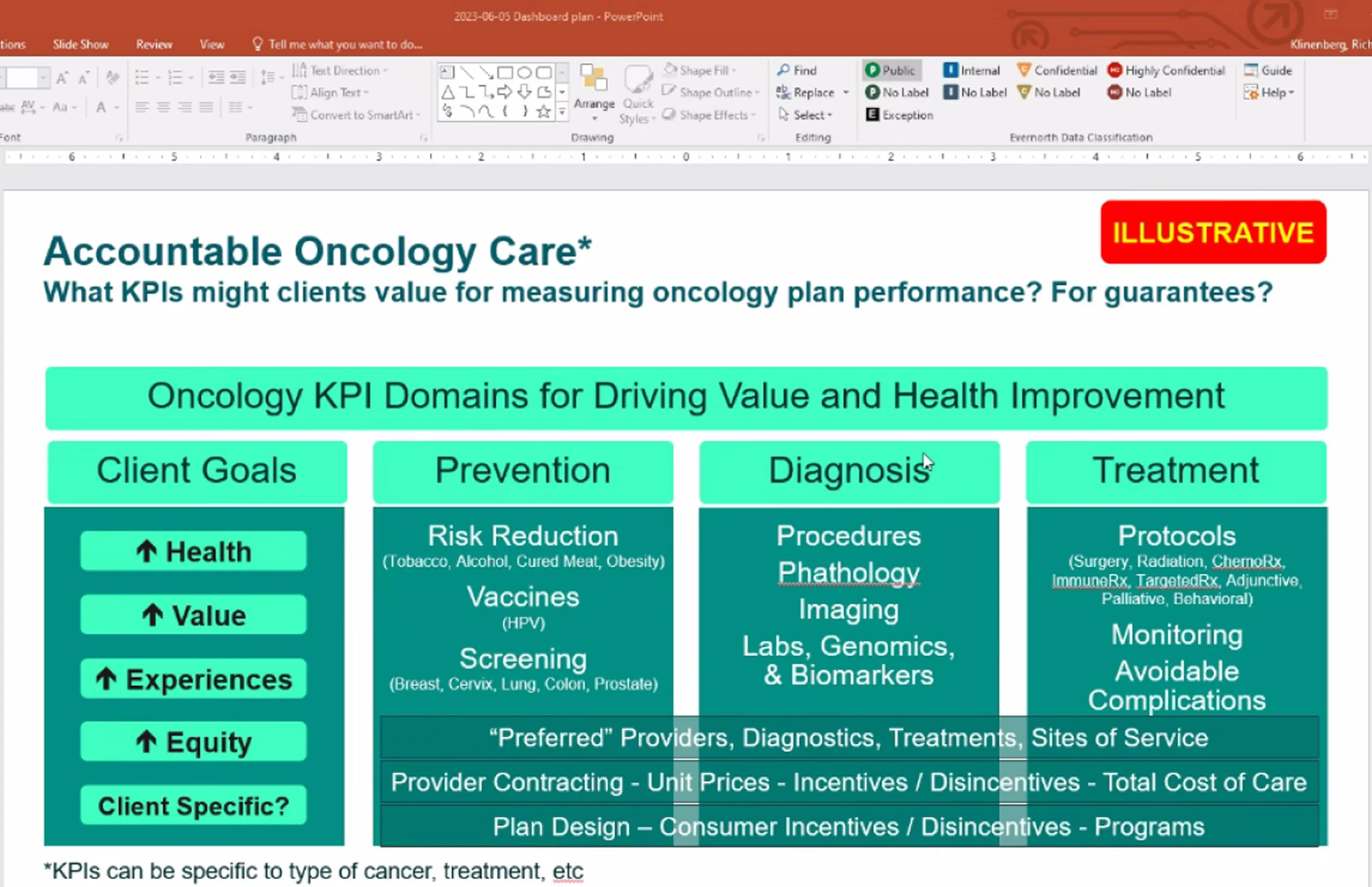Choose the star shape in shapes gallery
Image resolution: width=1372 pixels, height=887 pixels.
tap(543, 112)
